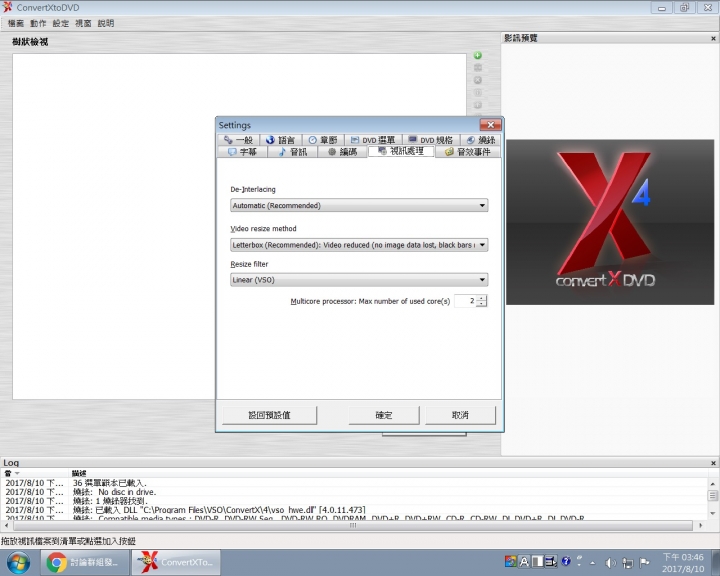
Task: Cancel settings with 取消 button
Action: pos(460,415)
